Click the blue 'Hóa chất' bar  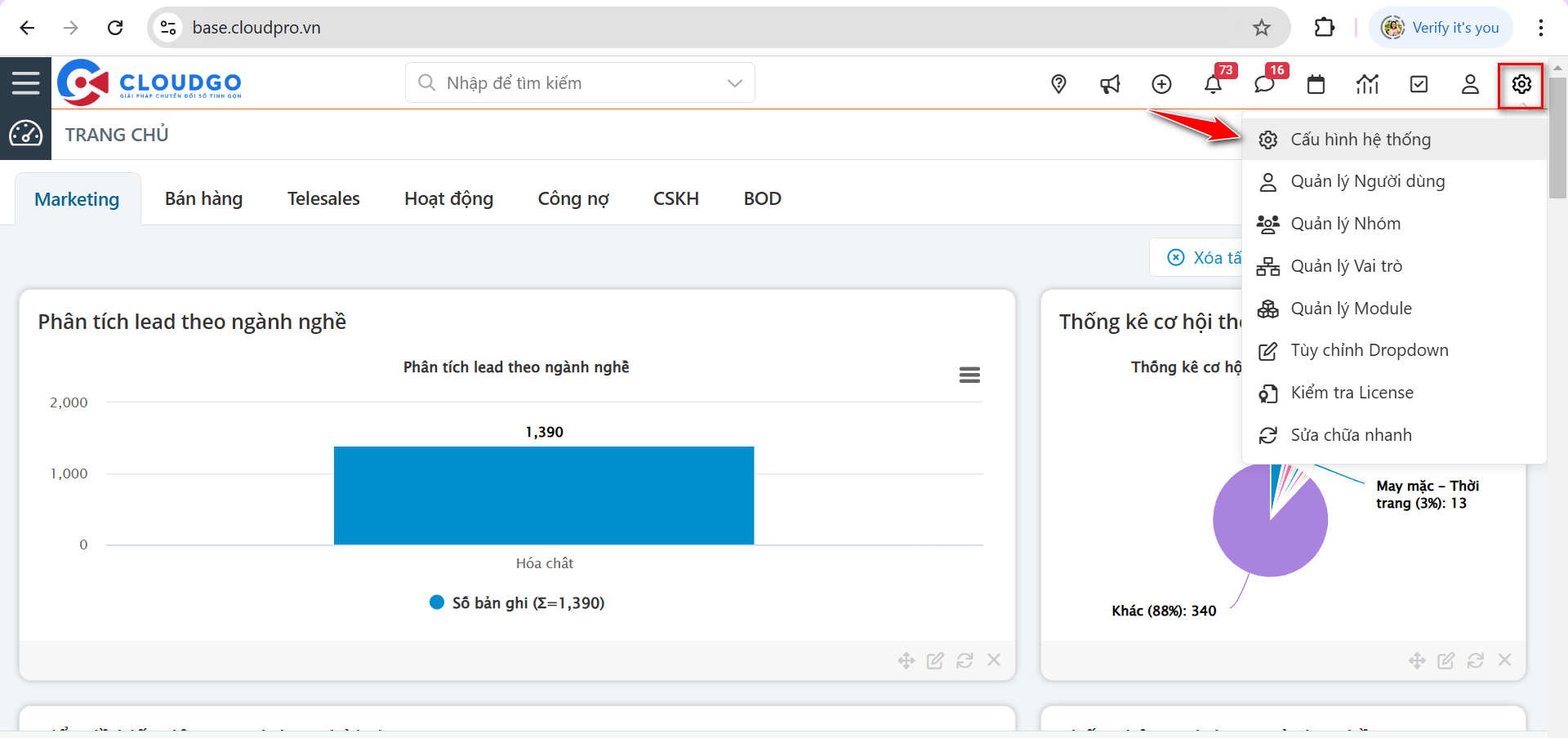pos(544,495)
